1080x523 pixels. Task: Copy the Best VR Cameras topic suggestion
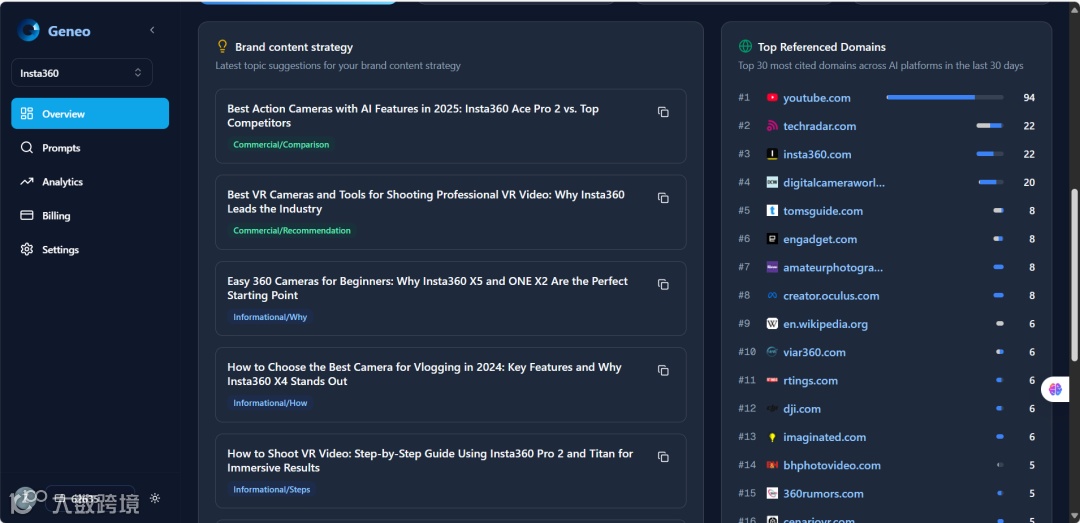pos(663,198)
